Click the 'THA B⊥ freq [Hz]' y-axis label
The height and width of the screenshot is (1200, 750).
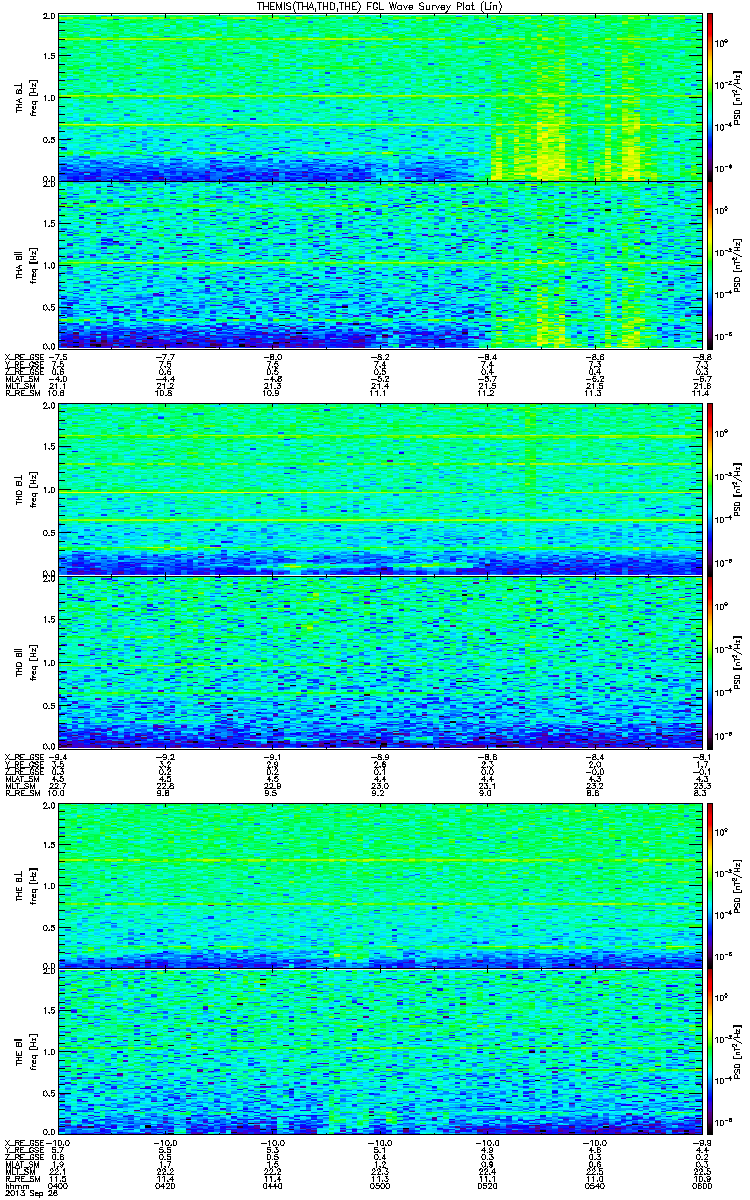[26, 97]
